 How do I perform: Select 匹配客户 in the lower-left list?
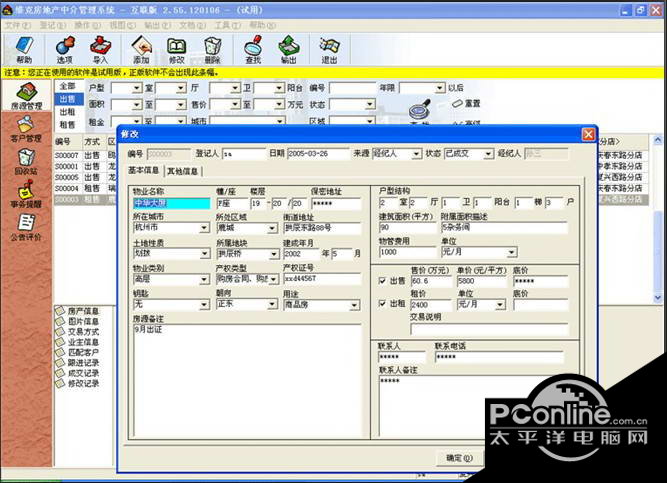coord(78,352)
